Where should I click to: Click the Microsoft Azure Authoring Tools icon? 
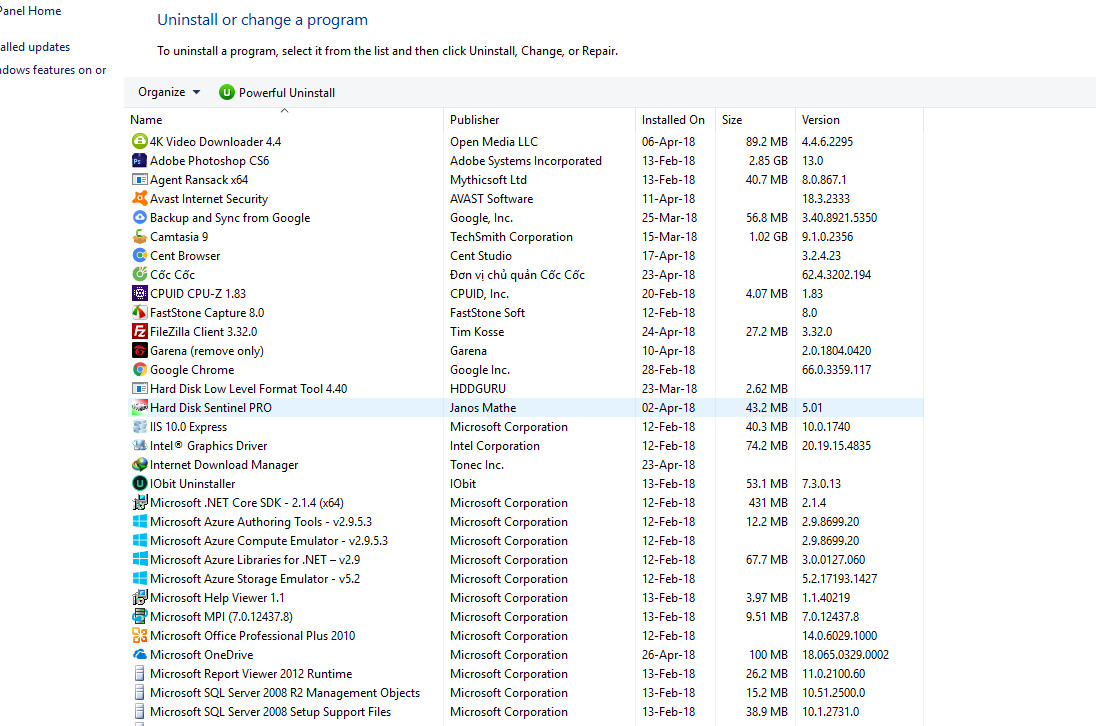click(140, 521)
